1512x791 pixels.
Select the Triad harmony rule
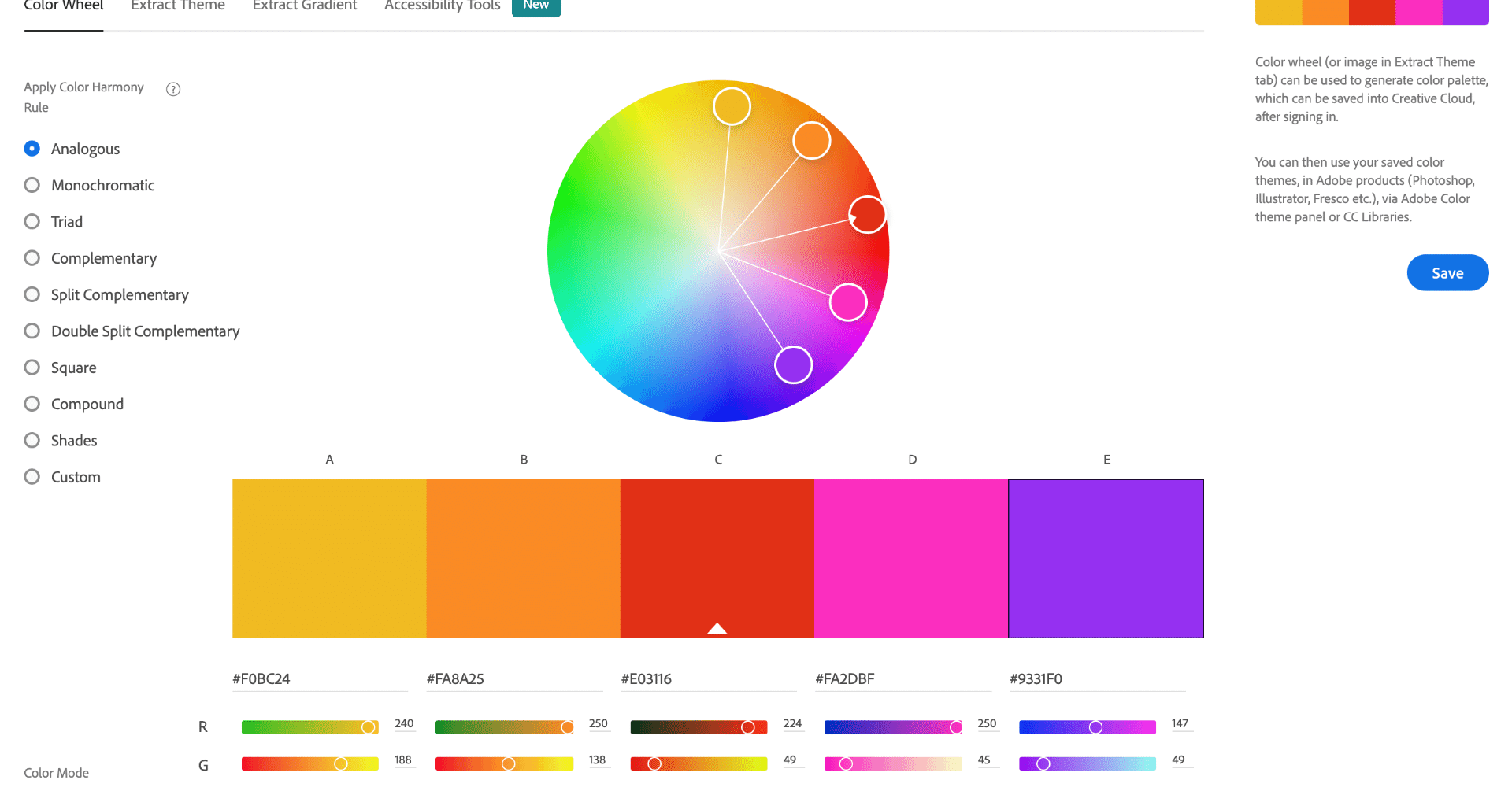[32, 222]
